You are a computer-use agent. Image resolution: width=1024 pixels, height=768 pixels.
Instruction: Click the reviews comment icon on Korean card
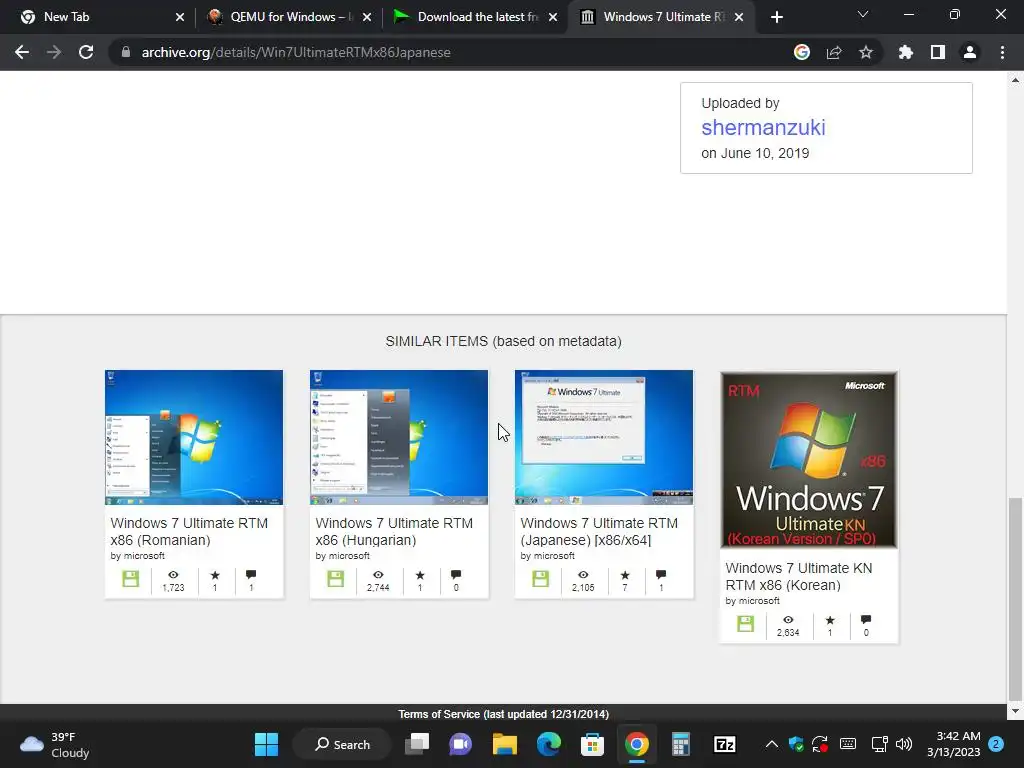click(866, 620)
